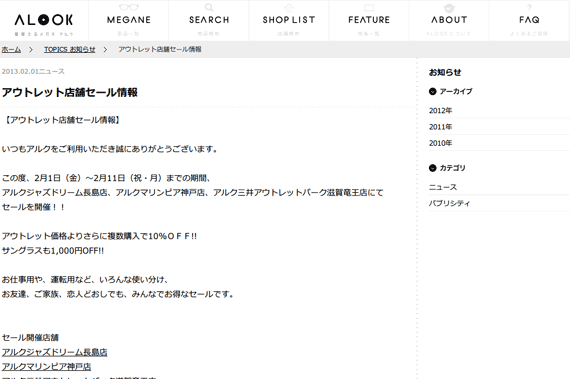Click the セール開催店舗 text
This screenshot has height=379, width=570.
[x=30, y=338]
